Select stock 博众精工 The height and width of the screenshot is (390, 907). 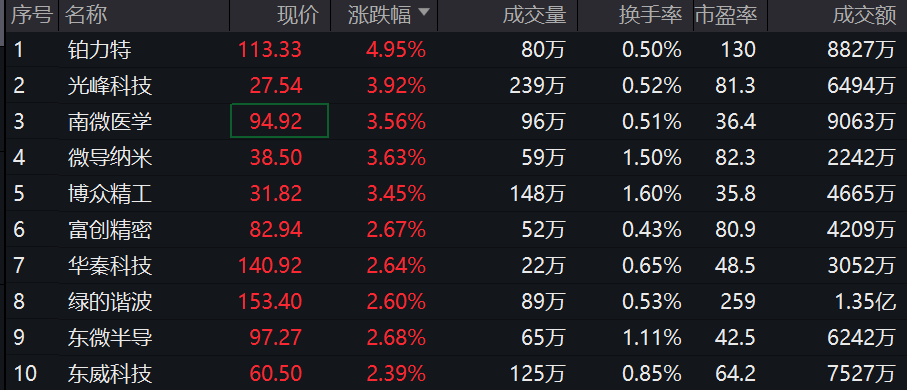(x=110, y=194)
